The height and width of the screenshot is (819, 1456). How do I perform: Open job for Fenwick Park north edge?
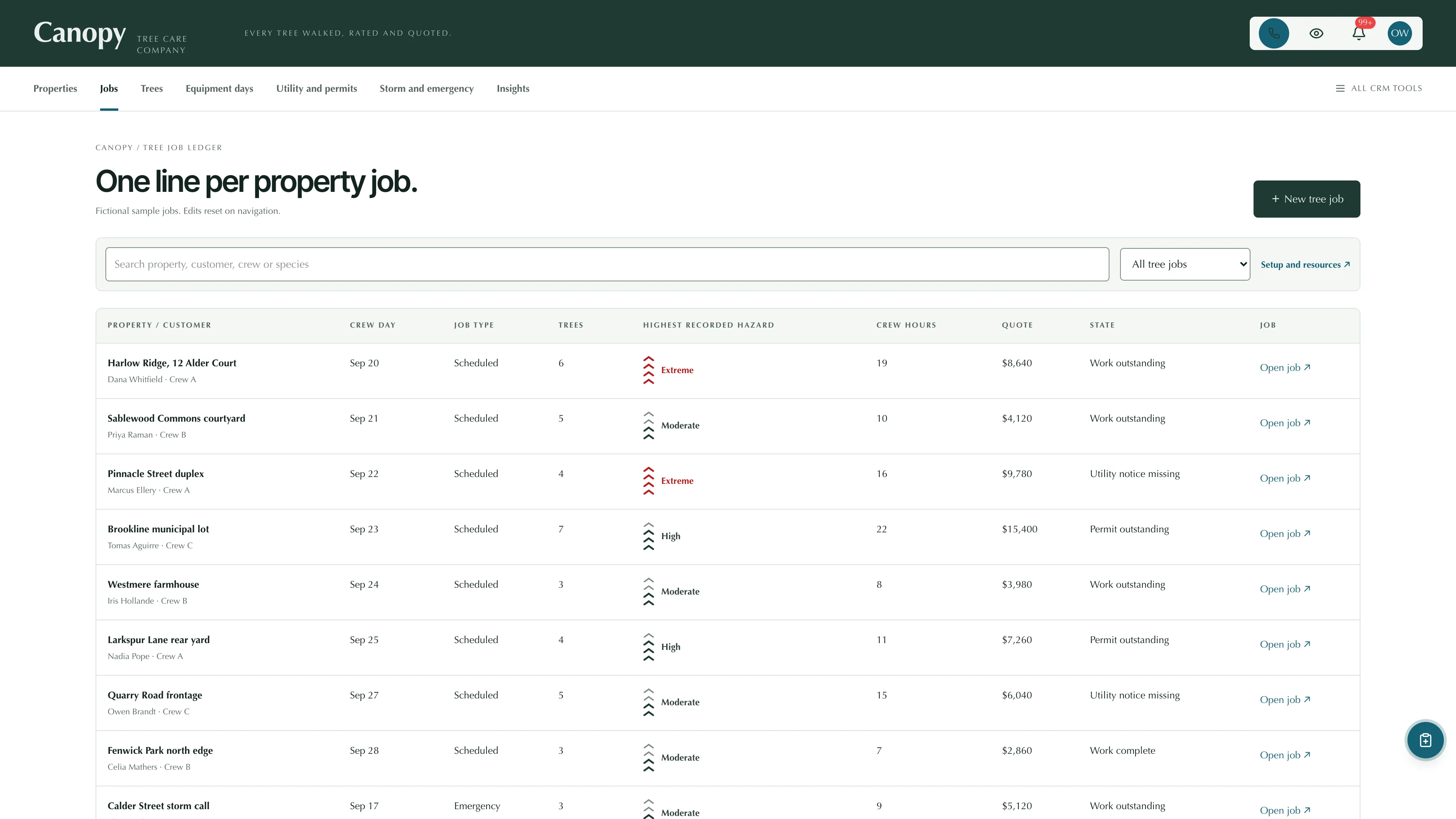click(1285, 755)
